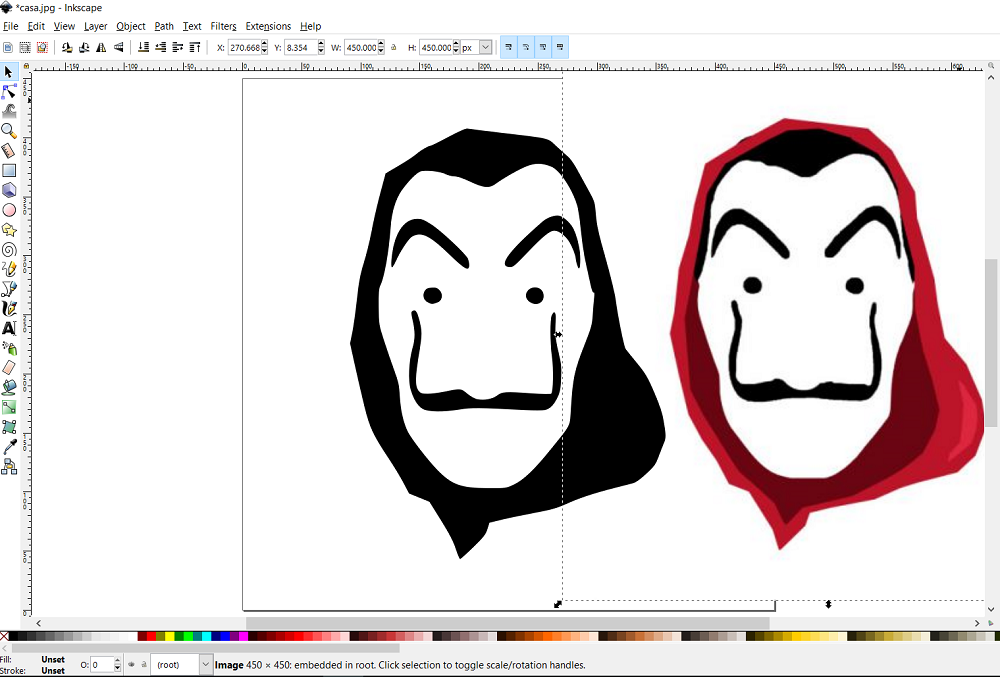Screen dimensions: 1000x677
Task: Toggle current layer visibility eye
Action: point(131,664)
